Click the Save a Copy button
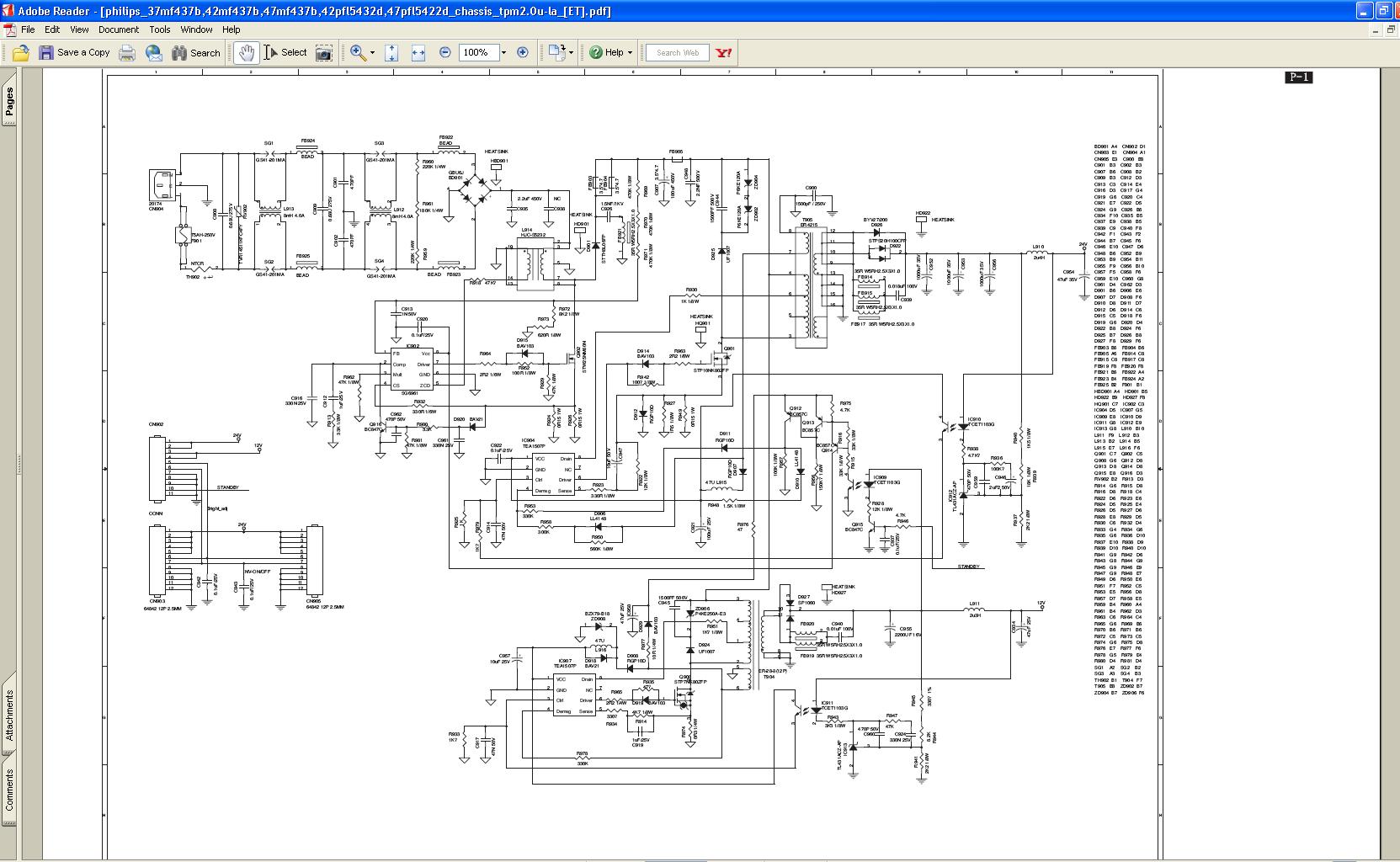The width and height of the screenshot is (1400, 862). coord(74,52)
